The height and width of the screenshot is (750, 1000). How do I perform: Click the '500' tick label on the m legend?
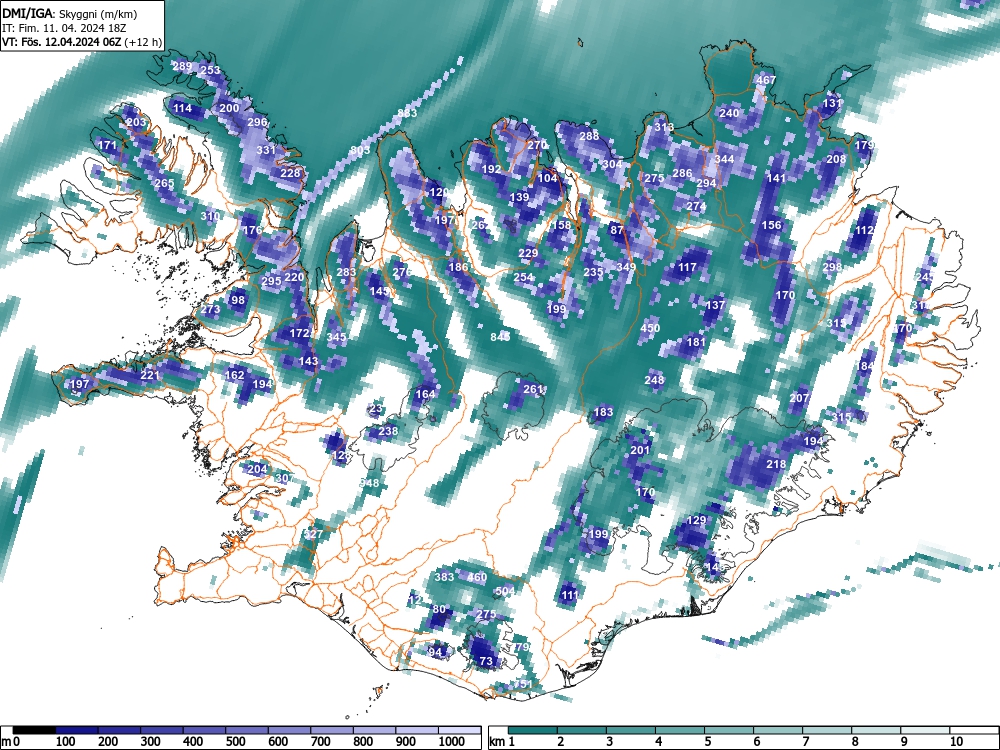[235, 742]
